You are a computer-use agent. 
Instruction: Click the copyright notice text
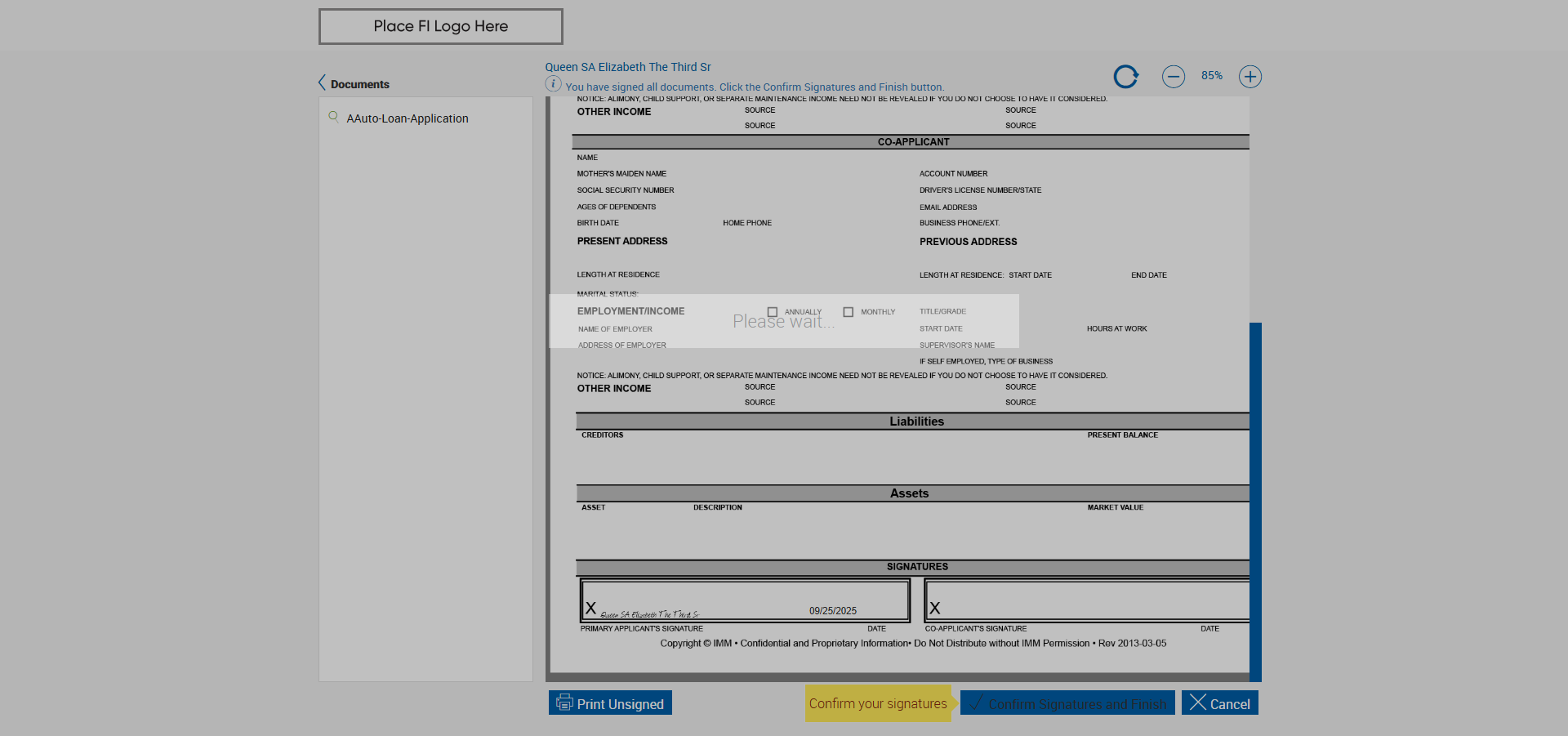[913, 644]
